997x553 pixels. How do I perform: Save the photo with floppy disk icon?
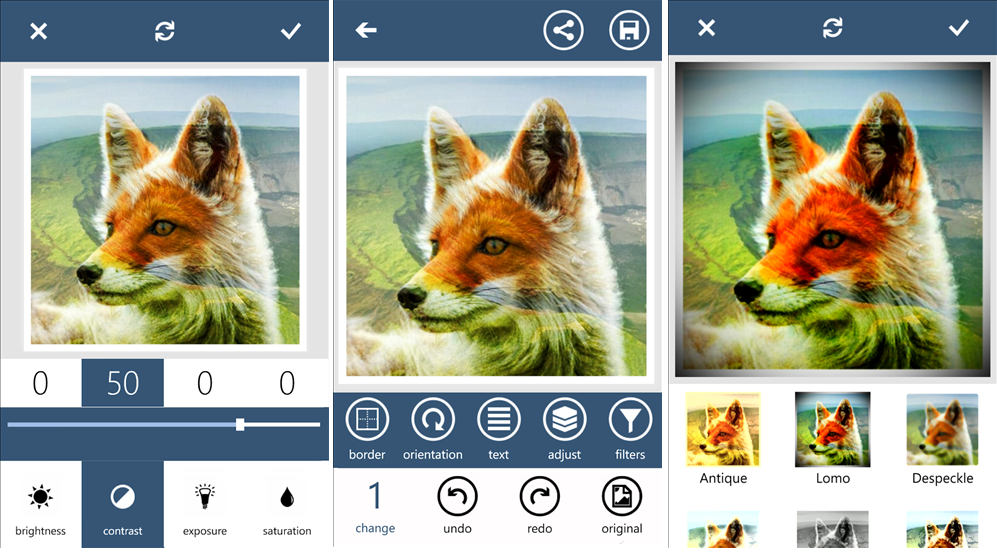point(629,30)
